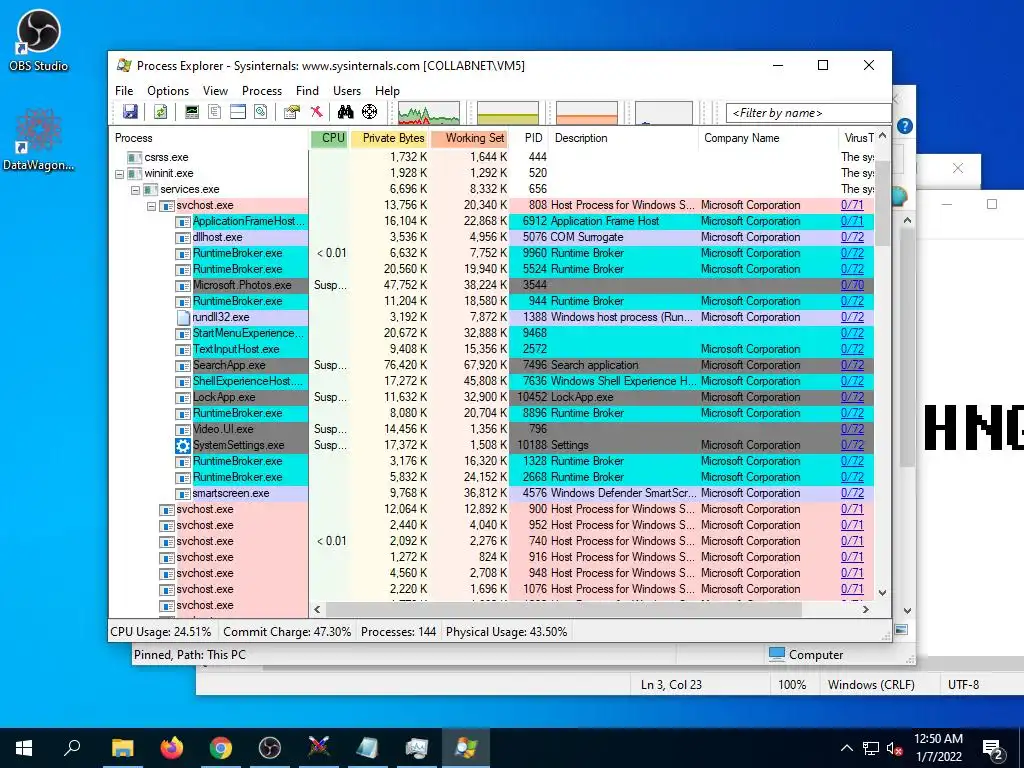
Task: Click the Find binoculars icon
Action: (345, 112)
